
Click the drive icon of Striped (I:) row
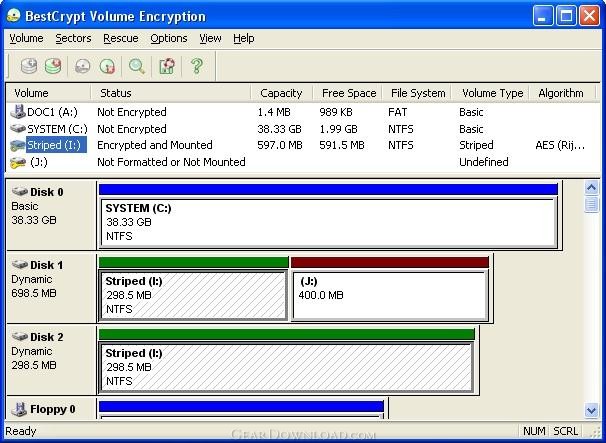(x=18, y=145)
